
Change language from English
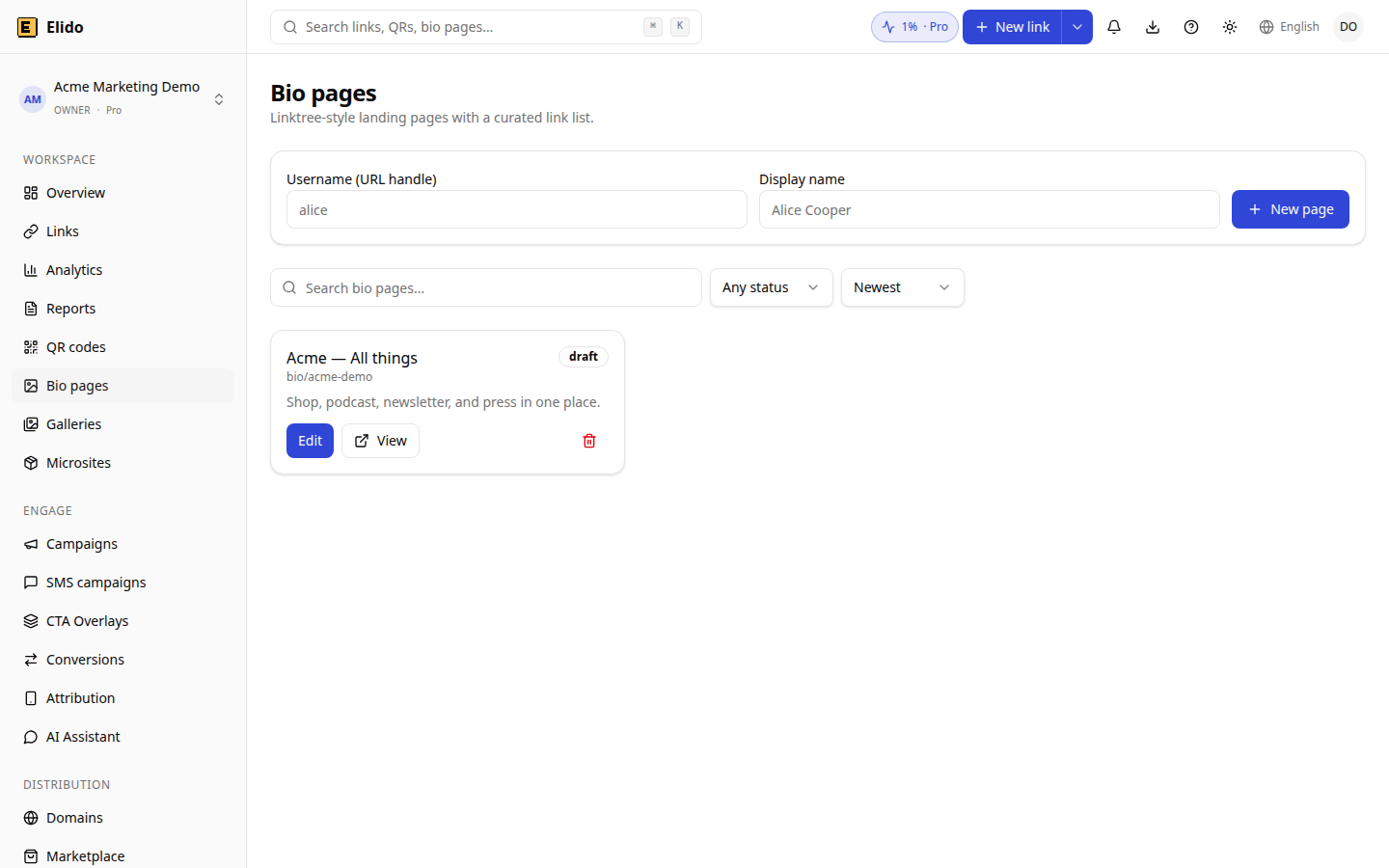[x=1289, y=27]
